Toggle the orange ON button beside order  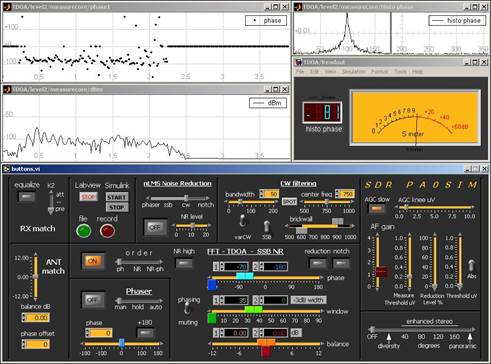pos(92,261)
